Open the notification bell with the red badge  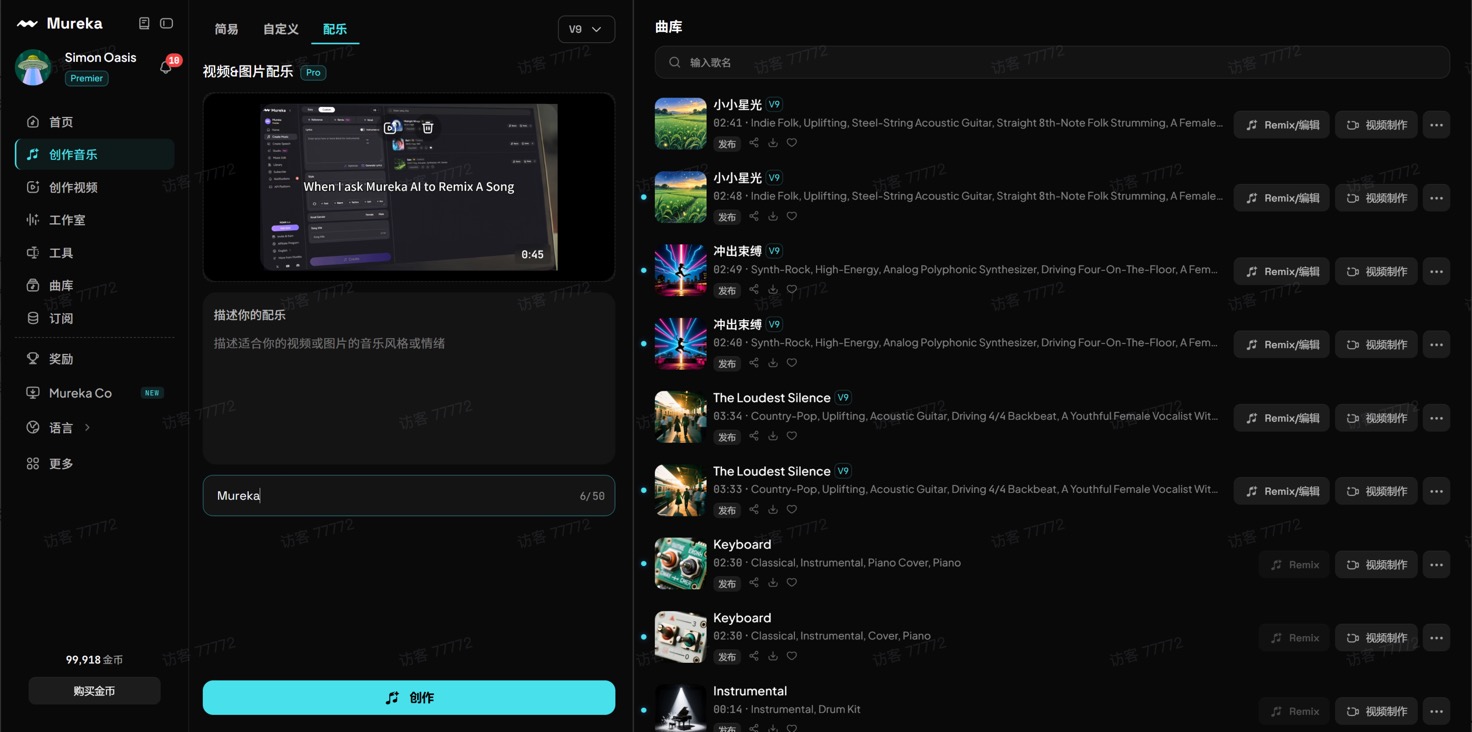[166, 67]
